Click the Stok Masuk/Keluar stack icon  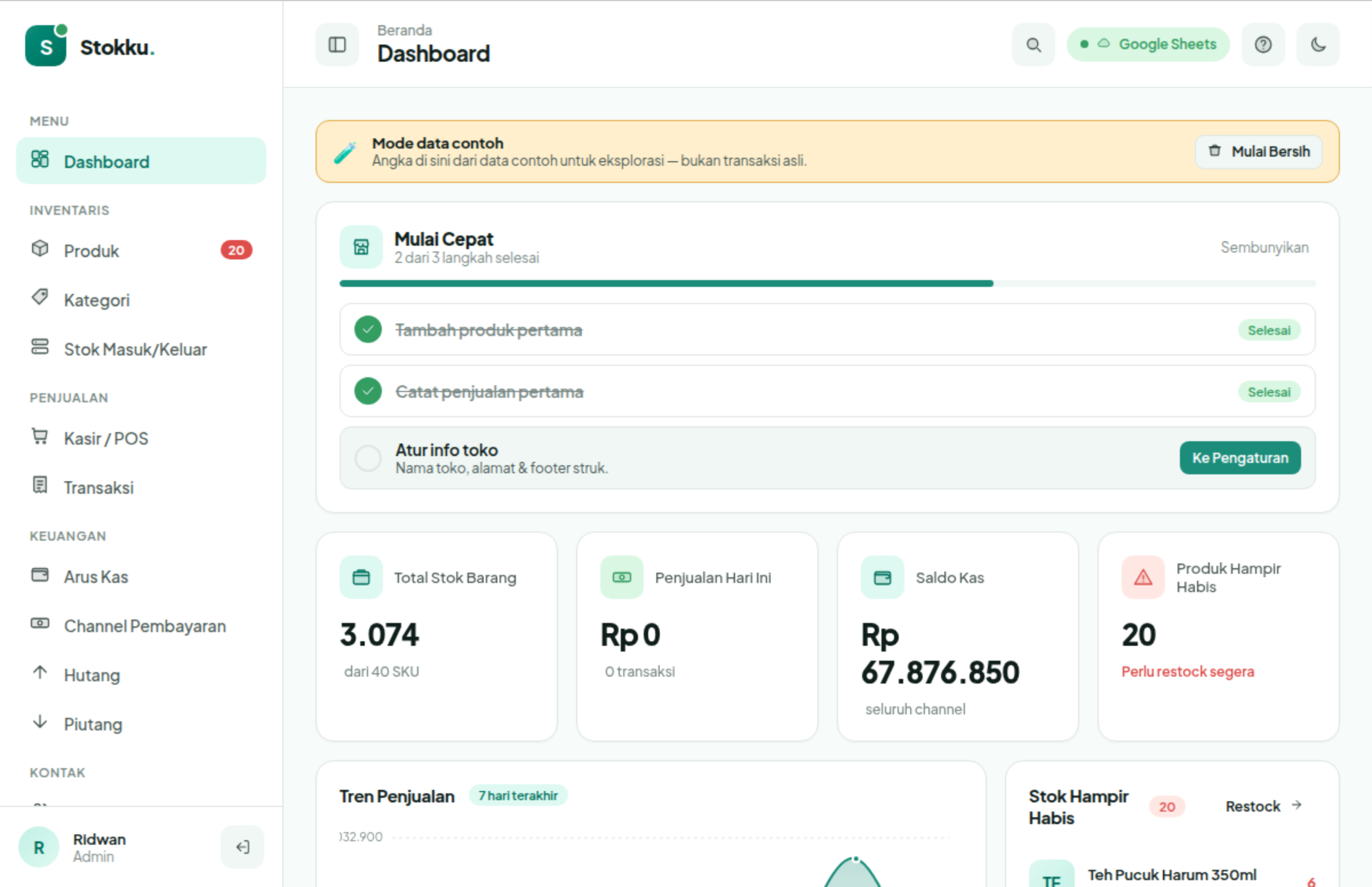(40, 346)
